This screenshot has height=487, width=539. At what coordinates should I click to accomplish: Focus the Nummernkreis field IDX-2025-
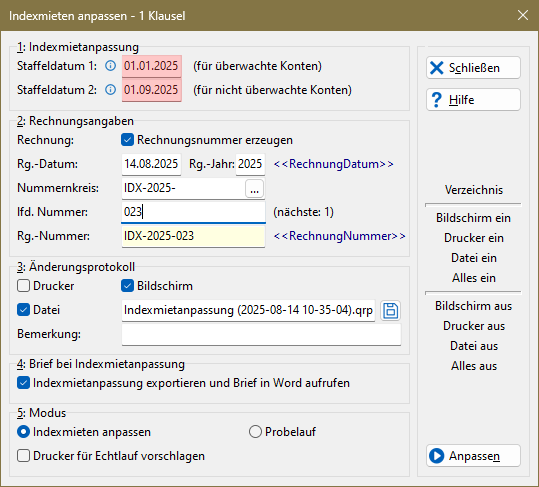(x=183, y=188)
